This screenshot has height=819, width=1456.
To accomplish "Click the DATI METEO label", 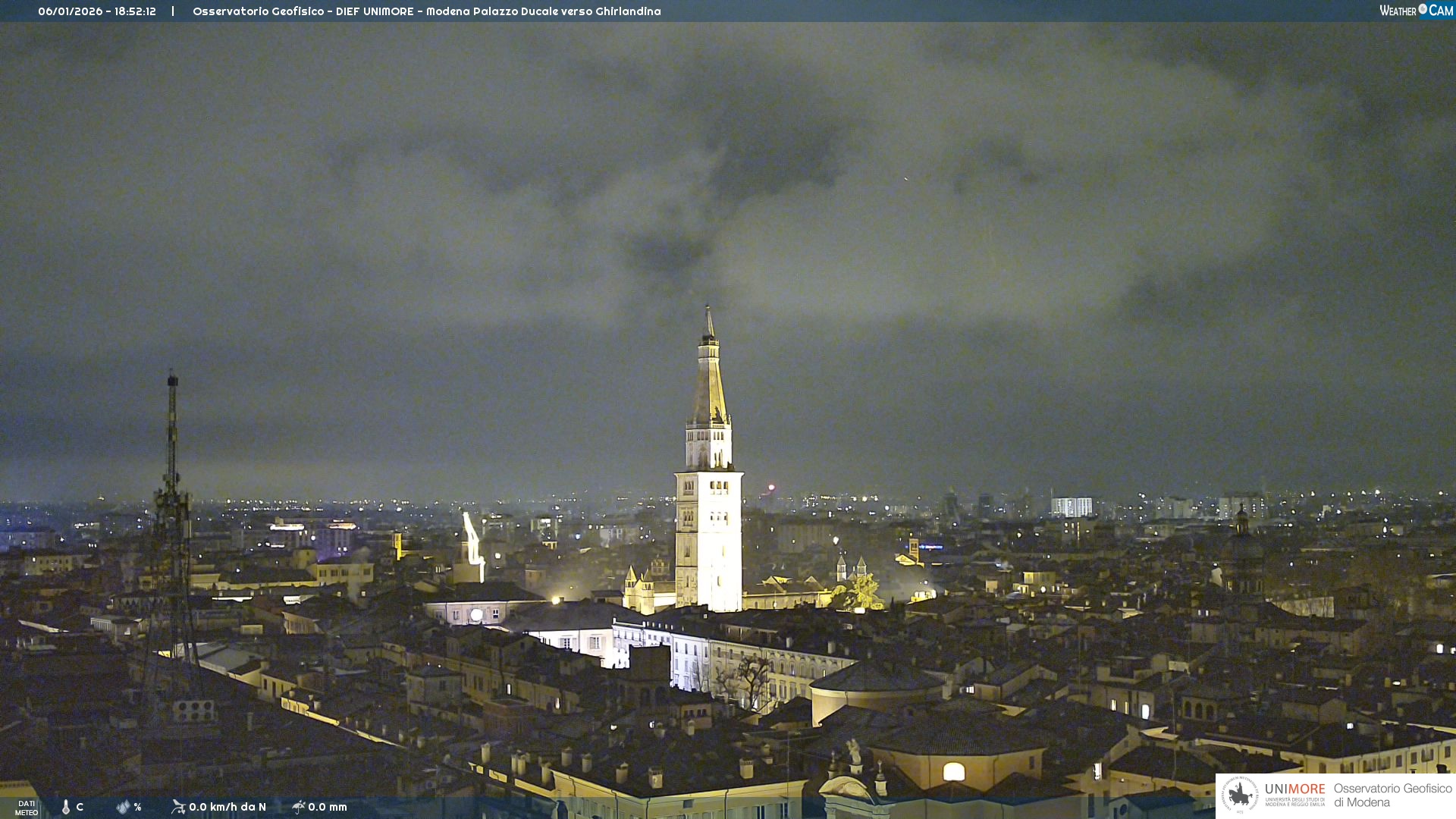I will [27, 808].
